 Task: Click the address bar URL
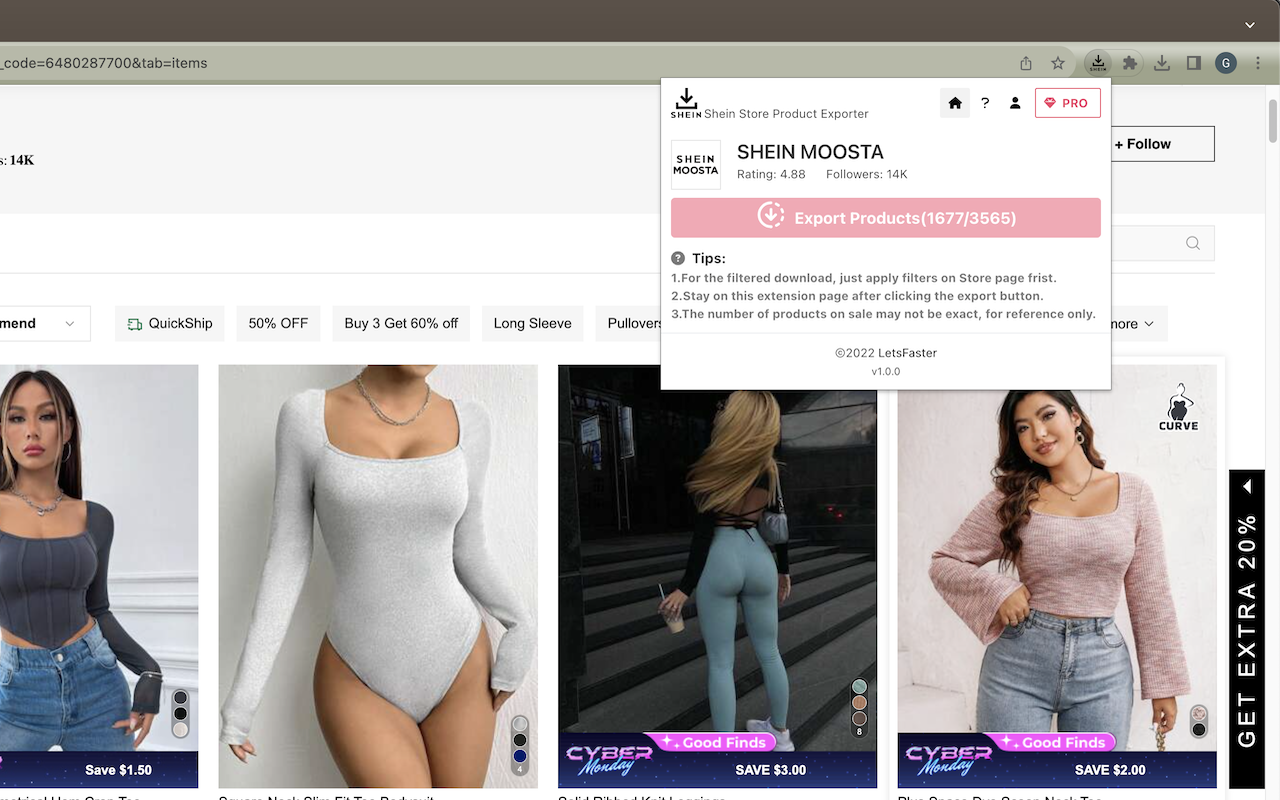[x=104, y=63]
